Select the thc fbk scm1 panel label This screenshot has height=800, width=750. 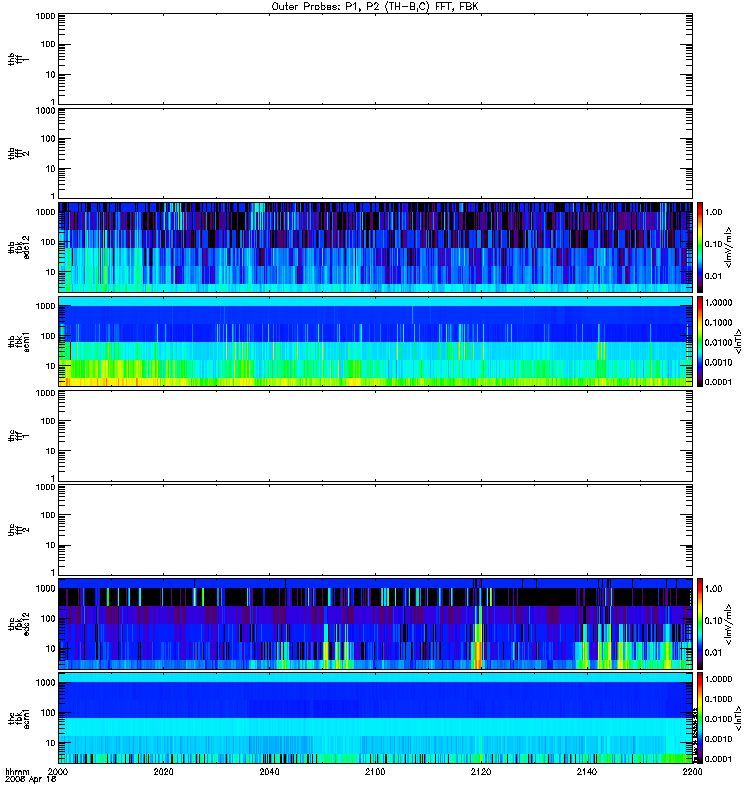click(x=18, y=718)
